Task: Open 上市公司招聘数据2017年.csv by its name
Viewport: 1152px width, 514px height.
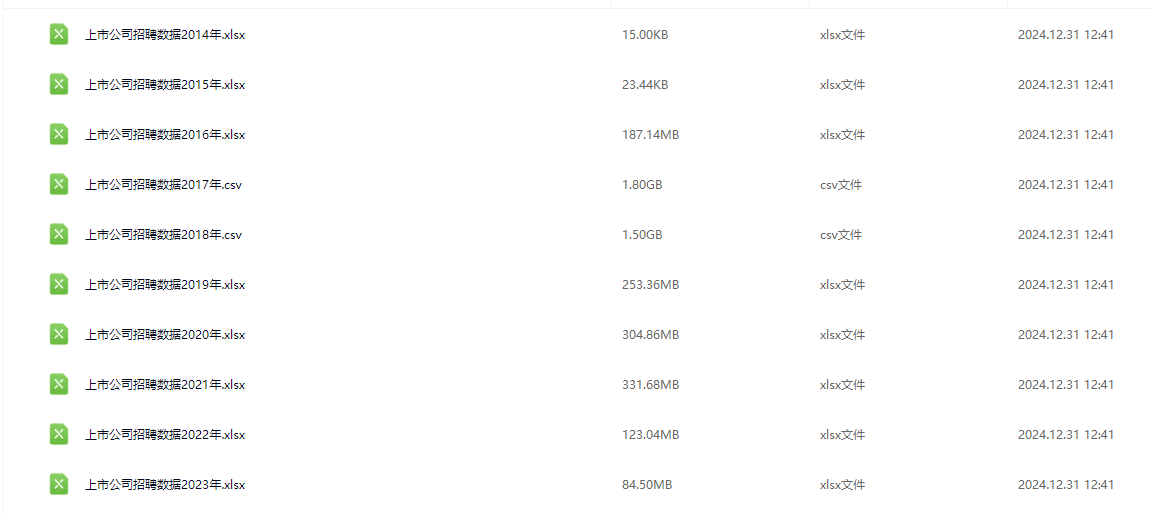Action: (163, 185)
